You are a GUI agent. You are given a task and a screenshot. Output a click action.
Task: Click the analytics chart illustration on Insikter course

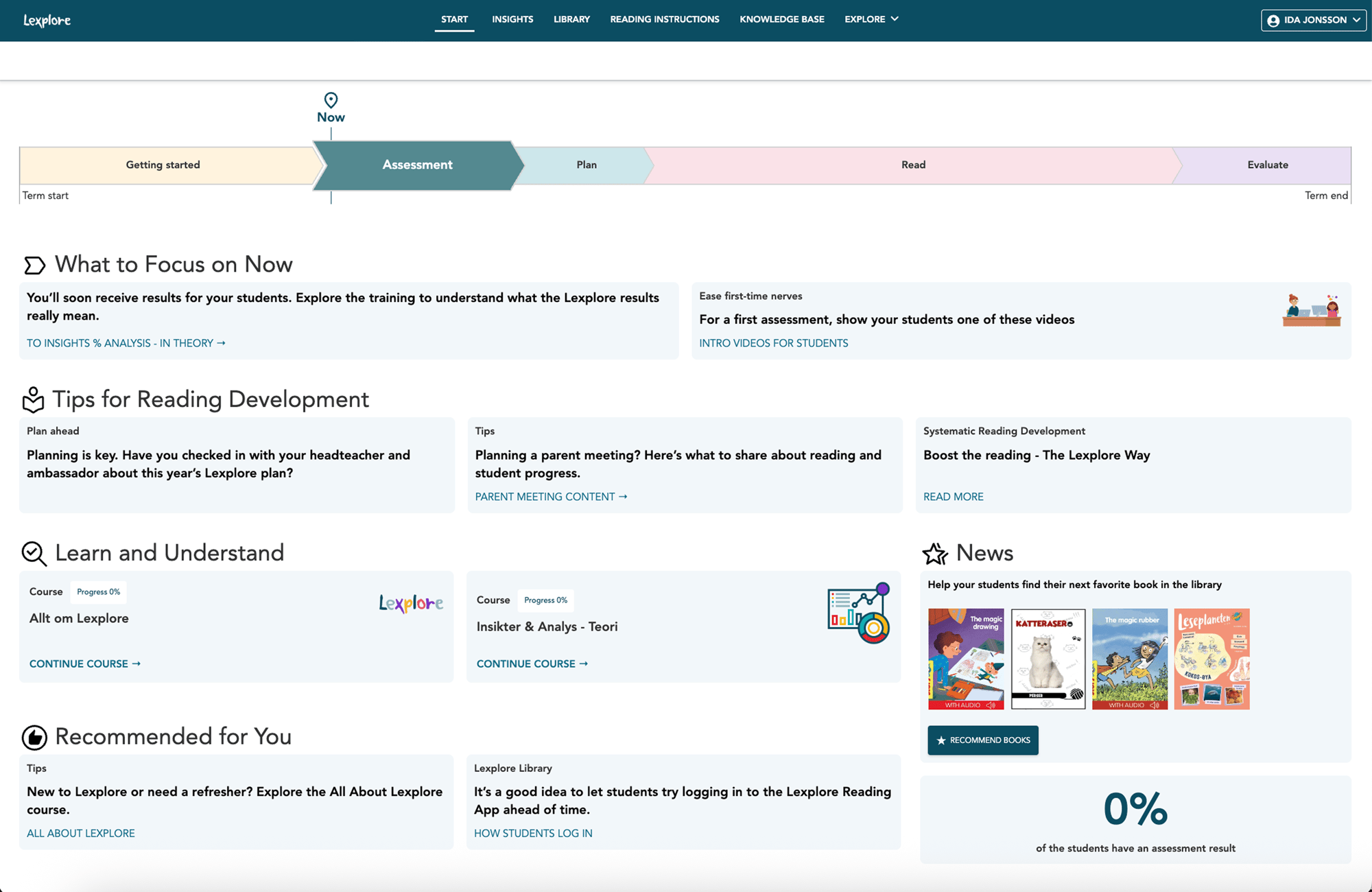(859, 613)
